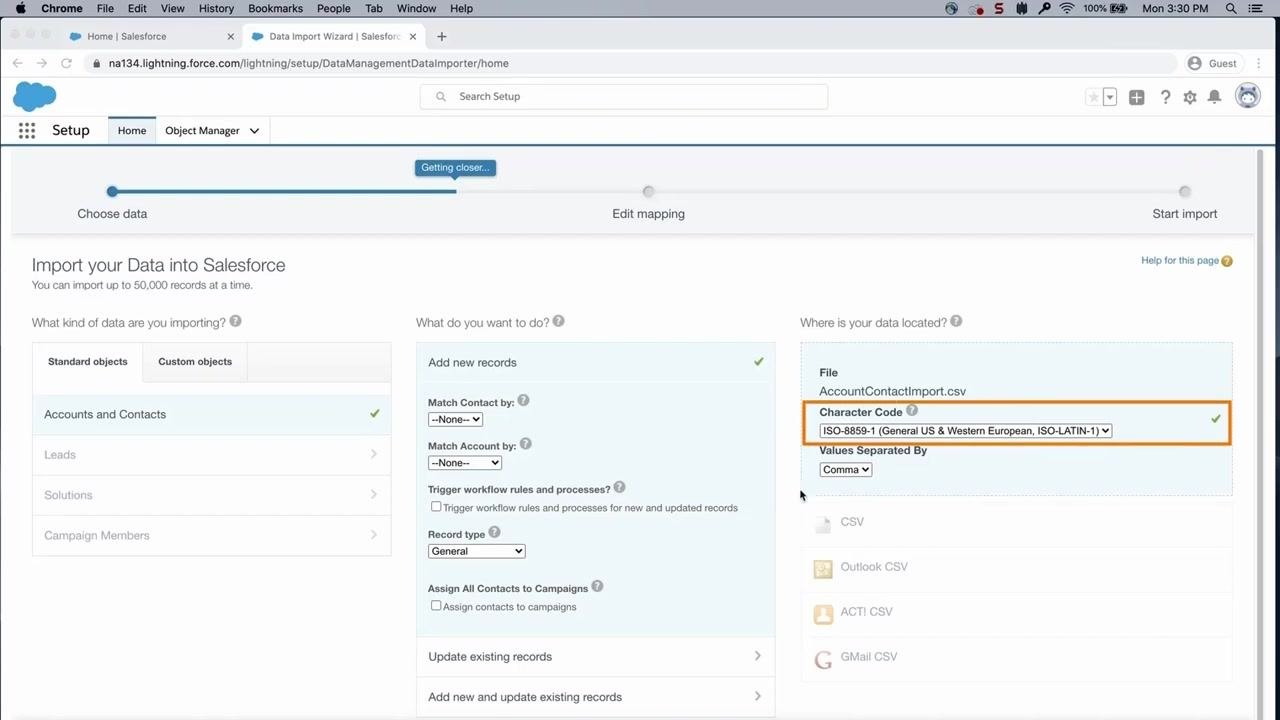This screenshot has width=1280, height=720.
Task: Open the Object Manager dropdown arrow
Action: pos(254,131)
